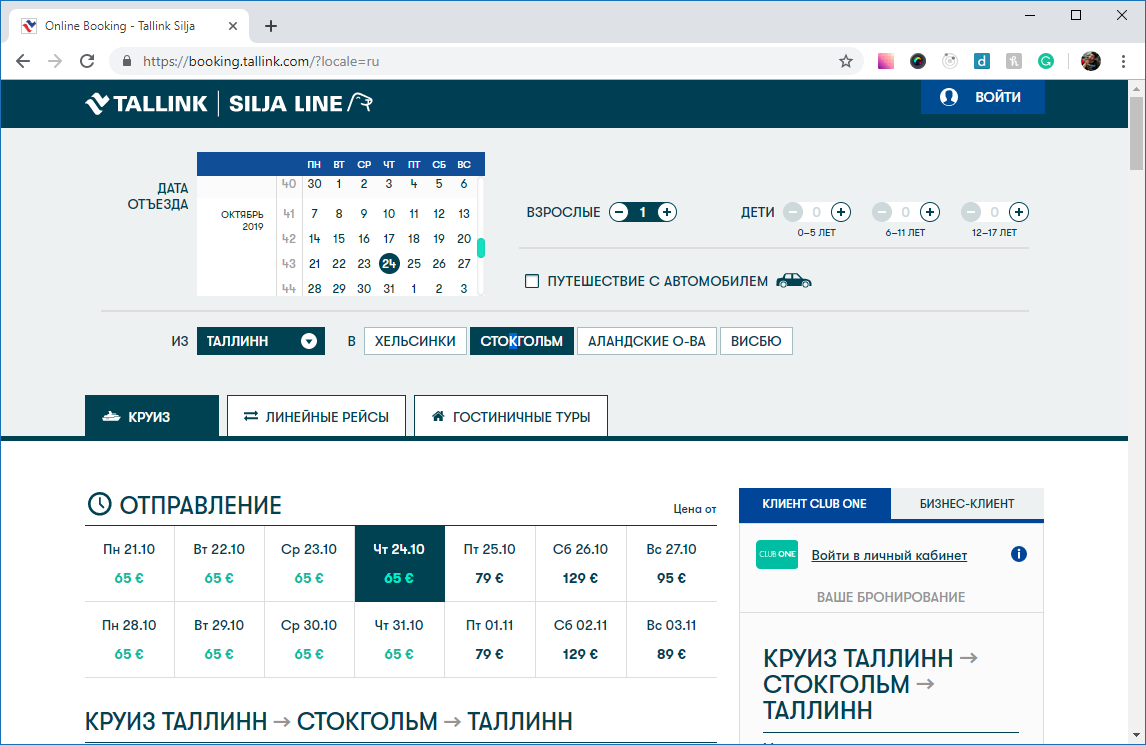Image resolution: width=1146 pixels, height=745 pixels.
Task: Choose departure Чт 31.10 for 65 €
Action: pos(399,640)
